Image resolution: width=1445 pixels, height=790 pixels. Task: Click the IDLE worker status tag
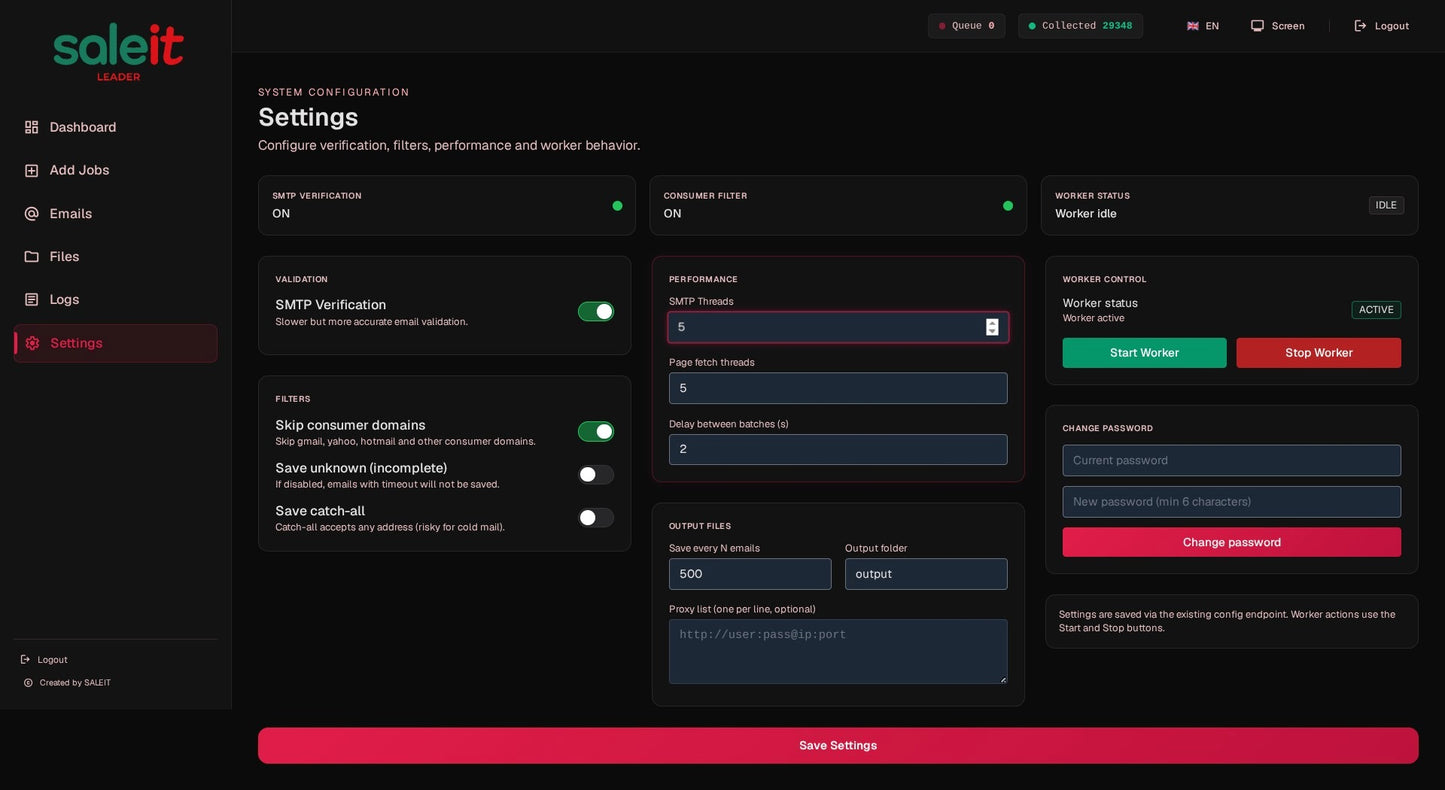tap(1386, 205)
